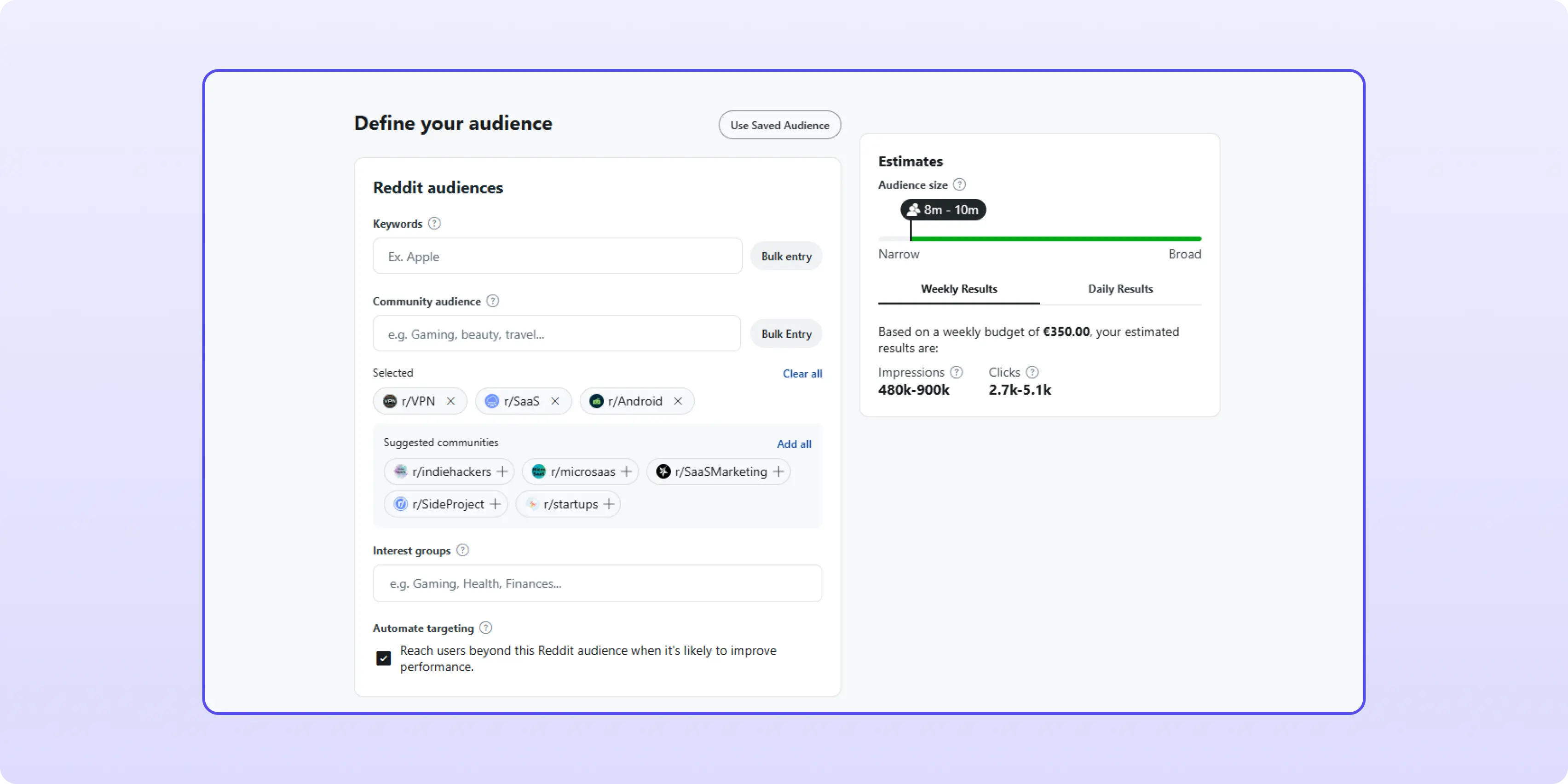Image resolution: width=1568 pixels, height=784 pixels.
Task: Focus the Keywords input field
Action: (x=558, y=256)
